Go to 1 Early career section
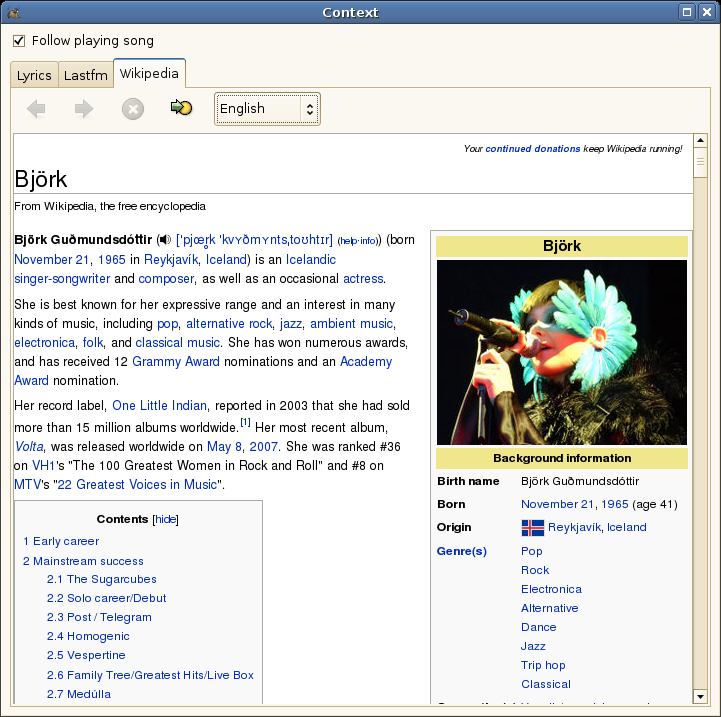 coord(61,541)
